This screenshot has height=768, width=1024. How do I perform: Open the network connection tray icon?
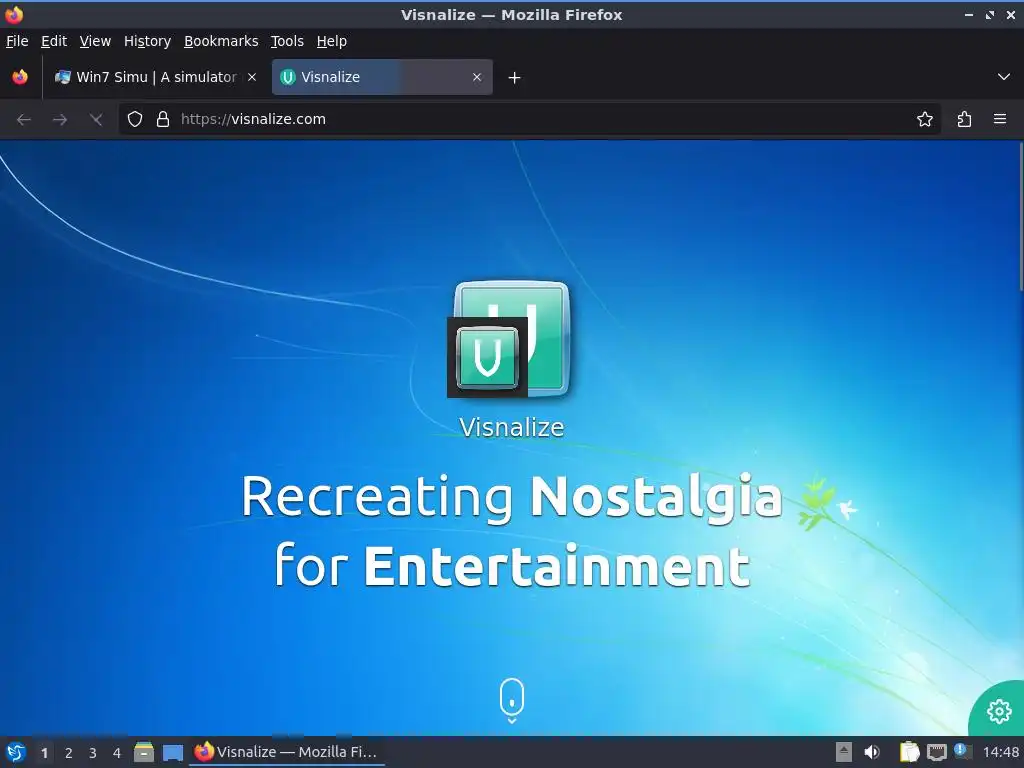click(x=936, y=752)
